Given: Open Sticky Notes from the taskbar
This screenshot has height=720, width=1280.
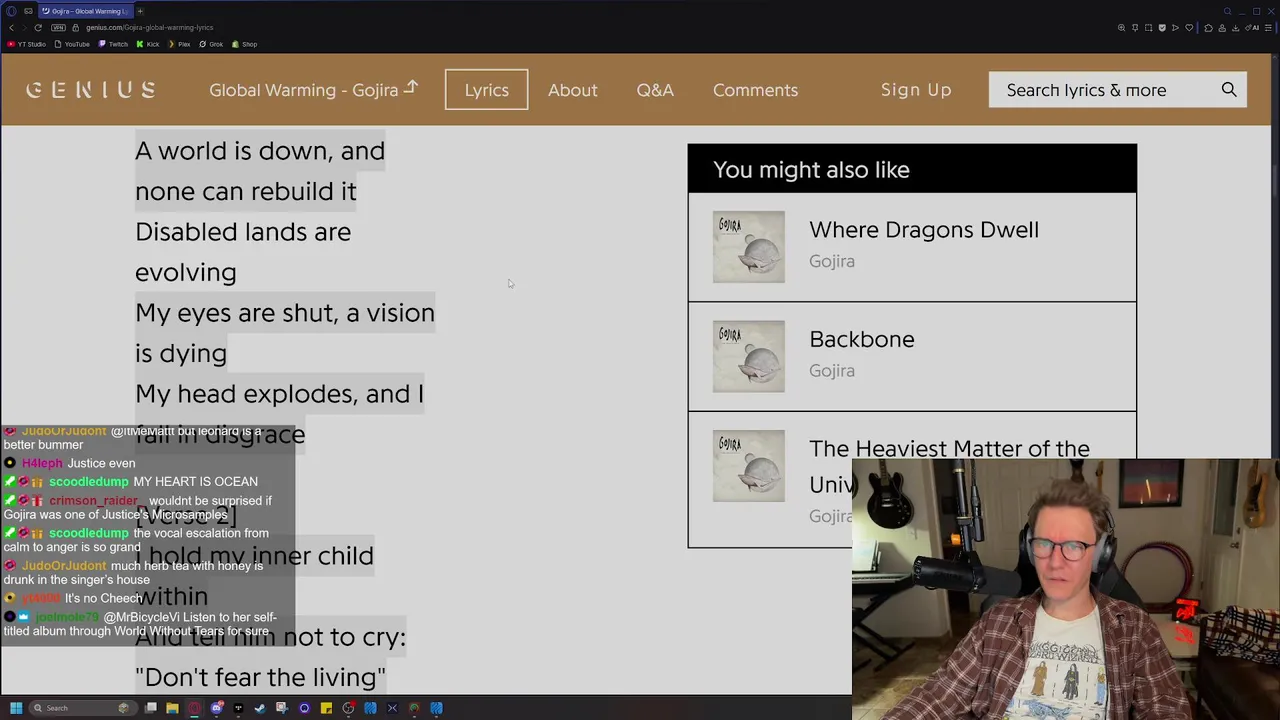Looking at the screenshot, I should click(326, 708).
